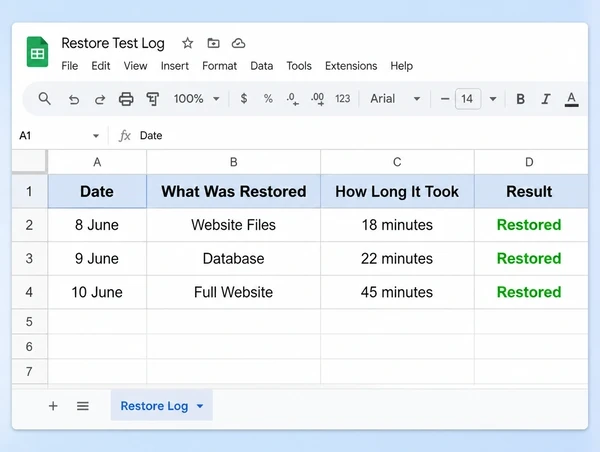Open the name box A1 dropdown arrow
This screenshot has height=452, width=600.
pos(96,135)
